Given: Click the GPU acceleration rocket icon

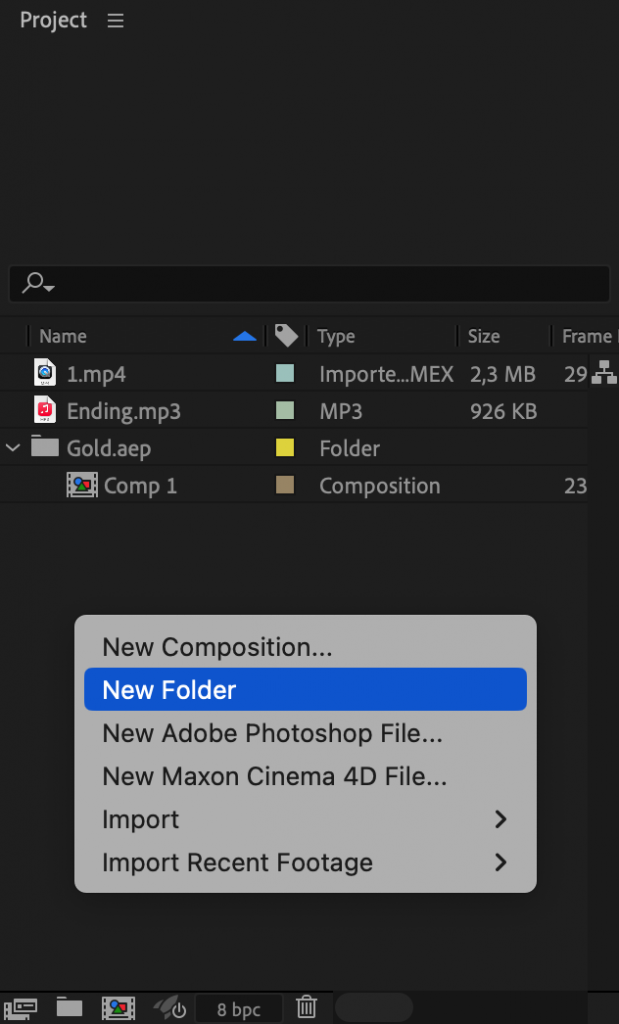Looking at the screenshot, I should [165, 1008].
